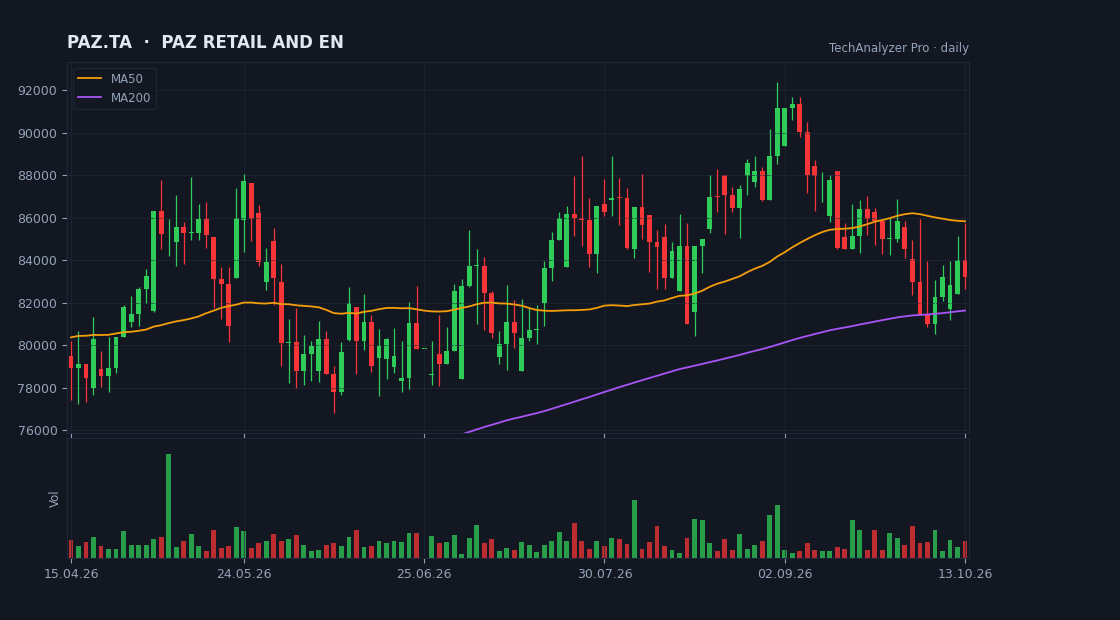The height and width of the screenshot is (620, 1120).
Task: Click the 90000 price axis label
Action: [x=39, y=134]
